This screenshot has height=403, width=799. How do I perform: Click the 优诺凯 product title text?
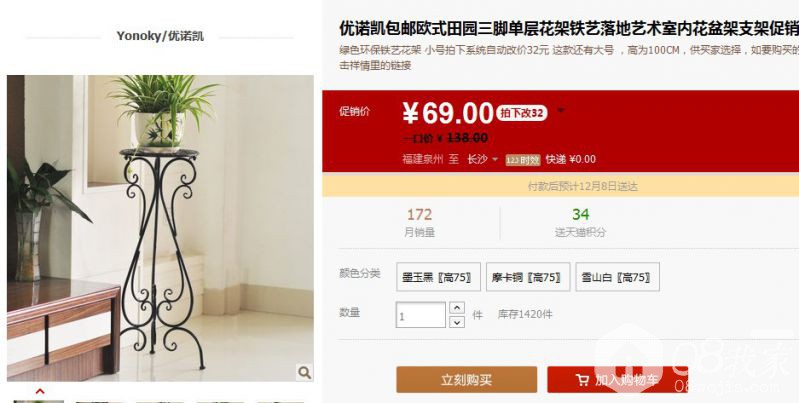tap(569, 29)
